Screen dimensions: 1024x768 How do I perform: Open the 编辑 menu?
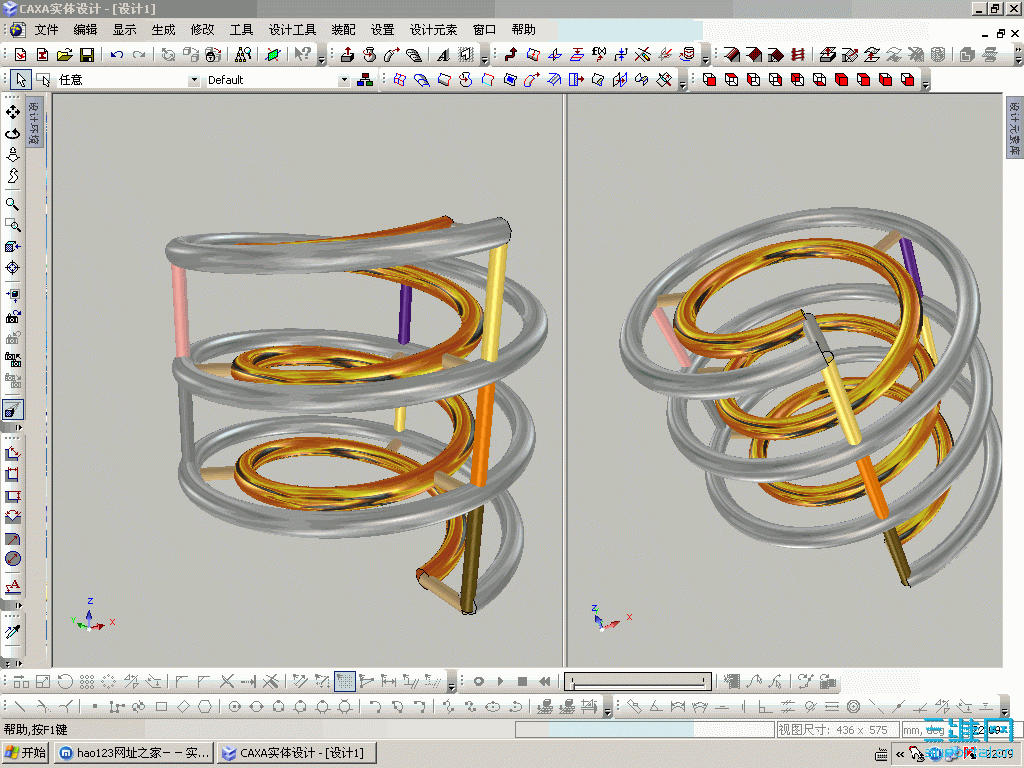point(85,29)
